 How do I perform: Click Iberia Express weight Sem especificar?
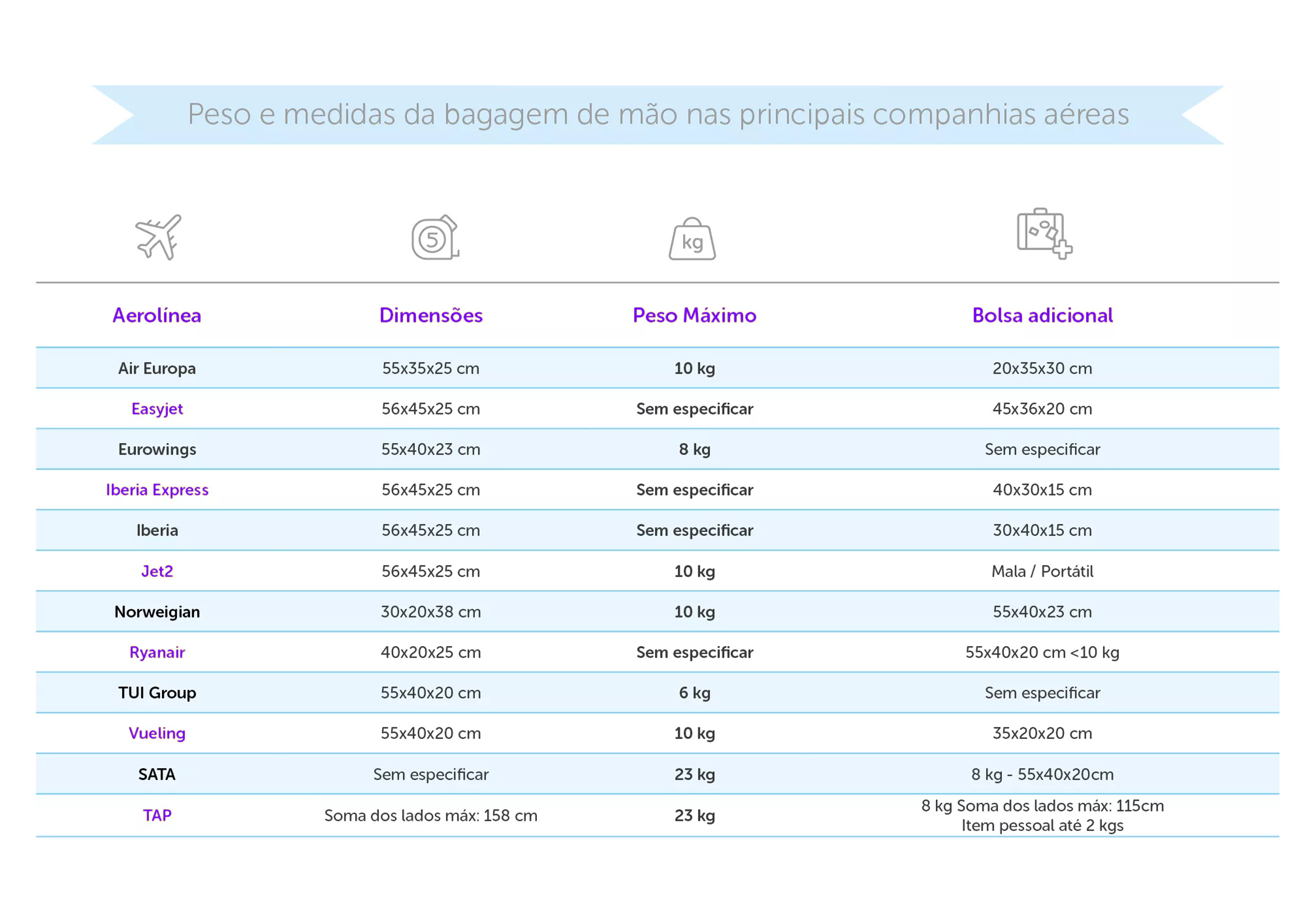click(x=695, y=490)
